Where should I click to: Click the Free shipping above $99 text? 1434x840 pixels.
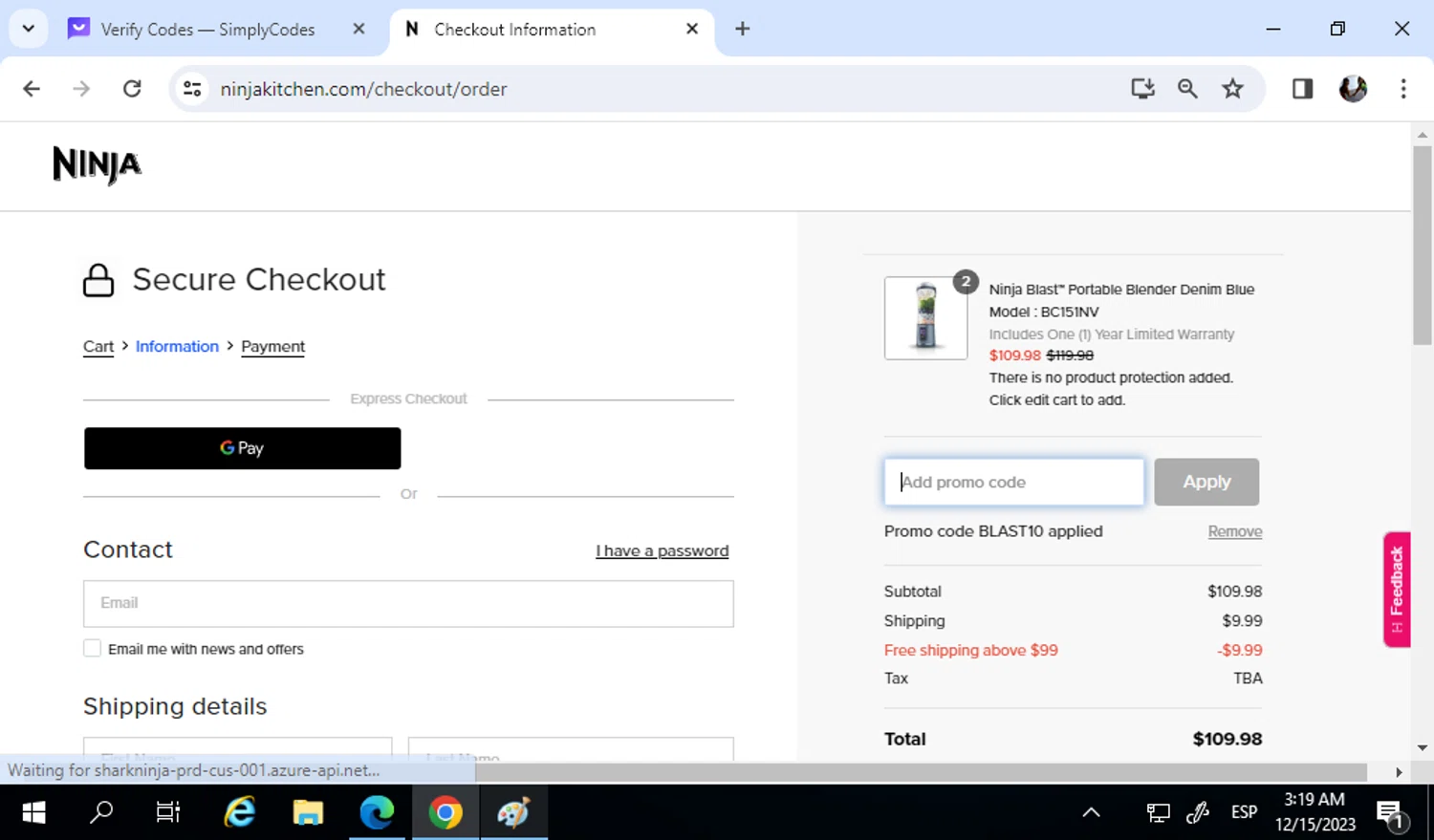pos(970,650)
